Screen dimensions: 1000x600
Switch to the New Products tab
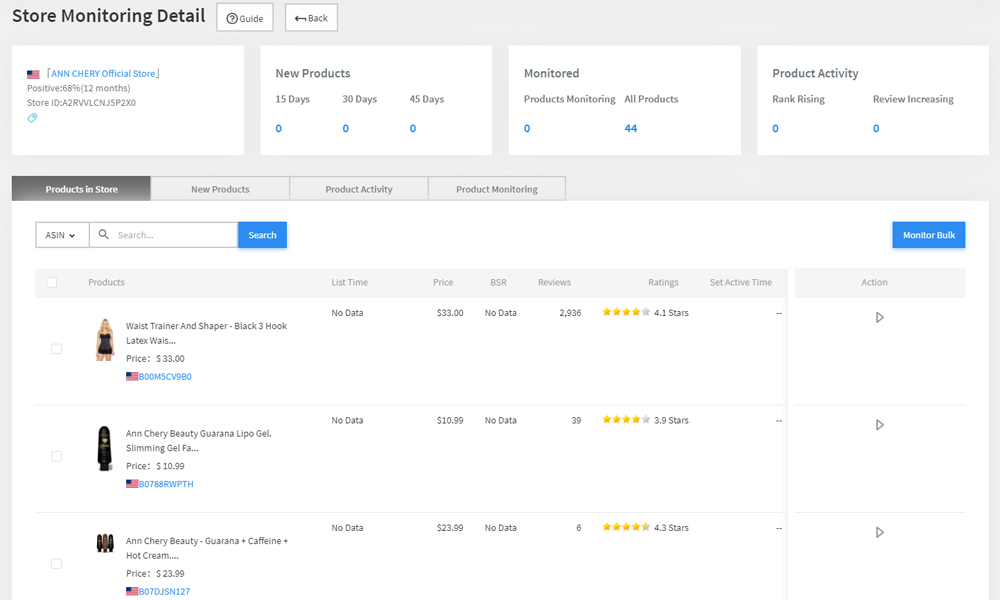pyautogui.click(x=220, y=189)
